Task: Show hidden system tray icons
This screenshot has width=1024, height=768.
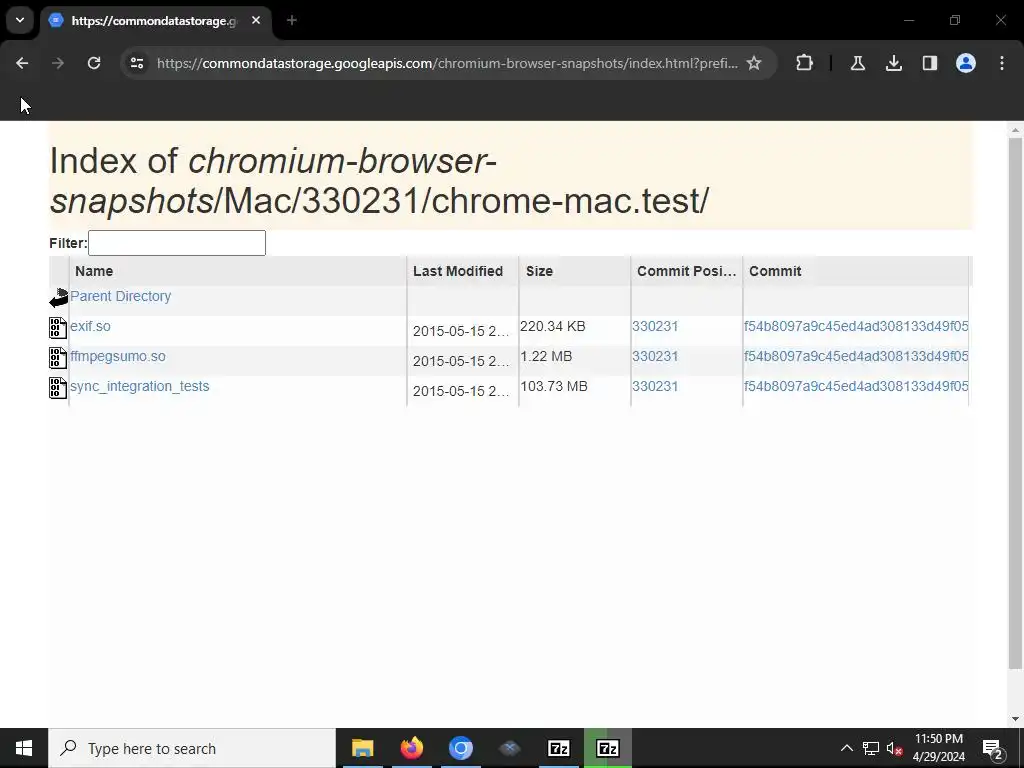Action: click(846, 748)
